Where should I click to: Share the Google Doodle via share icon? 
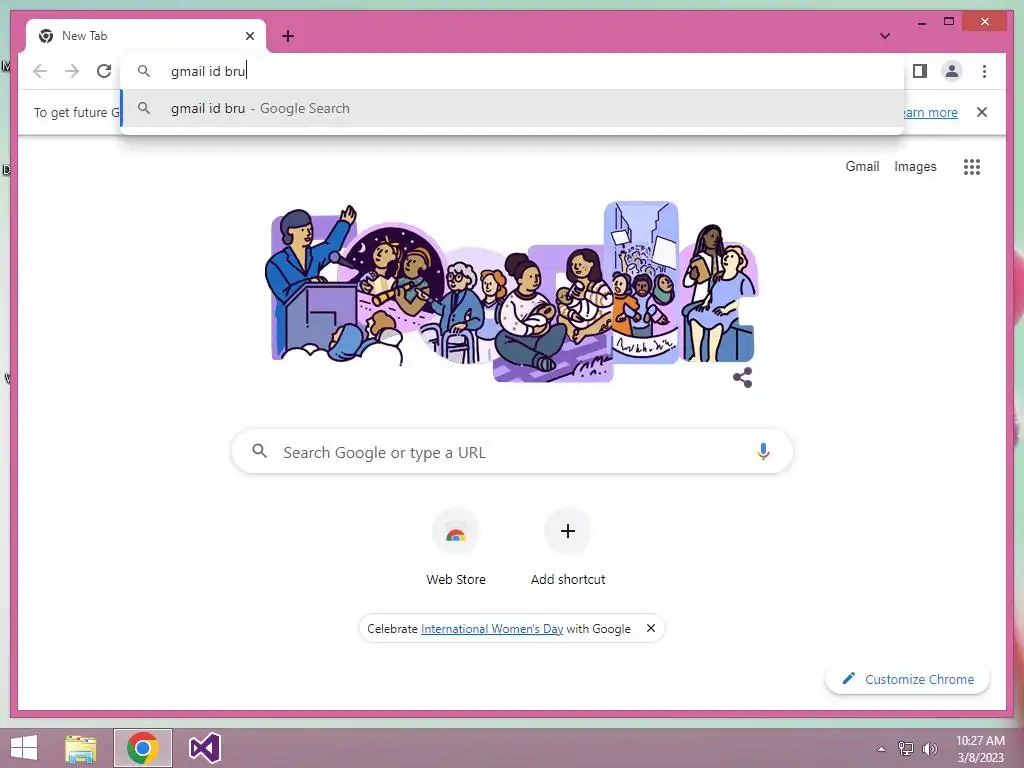(x=743, y=377)
